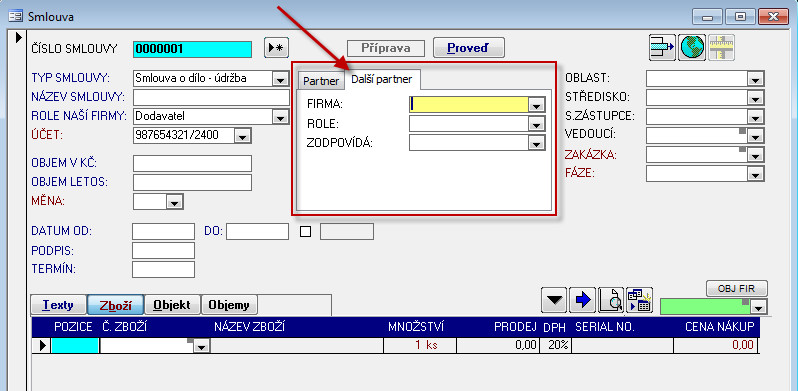Viewport: 798px width, 391px height.
Task: Click the Příprava button
Action: tap(386, 48)
